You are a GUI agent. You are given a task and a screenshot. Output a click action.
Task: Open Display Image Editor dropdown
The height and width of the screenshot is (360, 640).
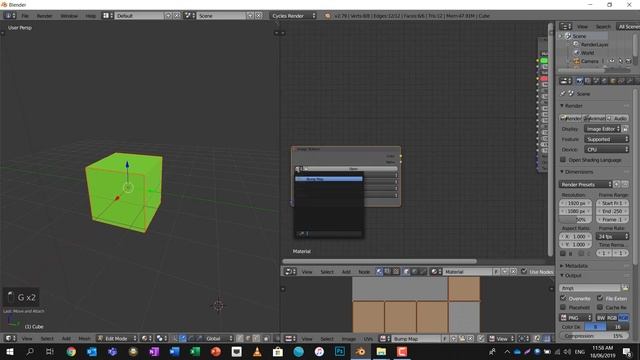tap(602, 129)
